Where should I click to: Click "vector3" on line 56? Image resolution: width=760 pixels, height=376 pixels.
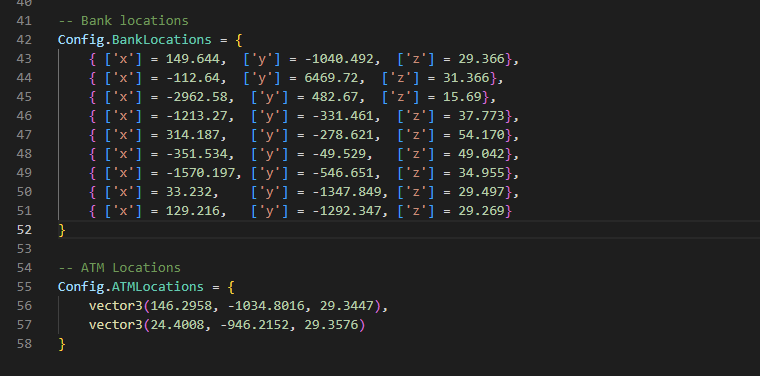click(116, 306)
